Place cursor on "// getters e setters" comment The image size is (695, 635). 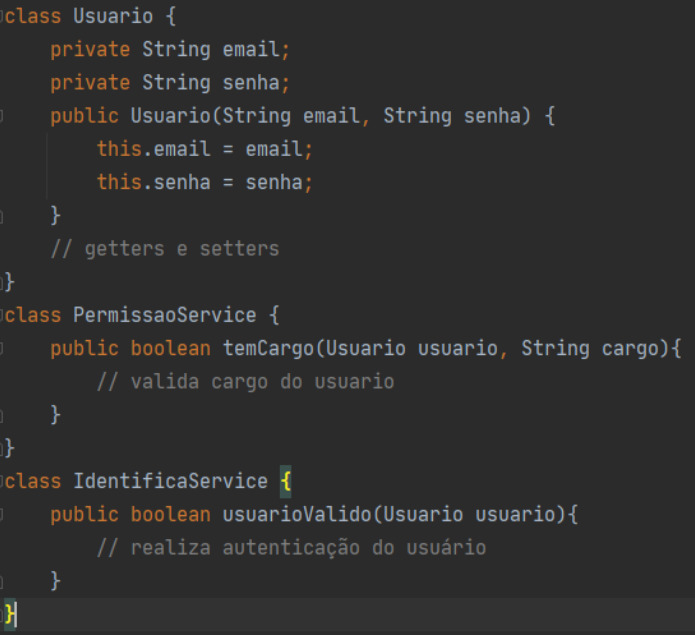click(165, 249)
